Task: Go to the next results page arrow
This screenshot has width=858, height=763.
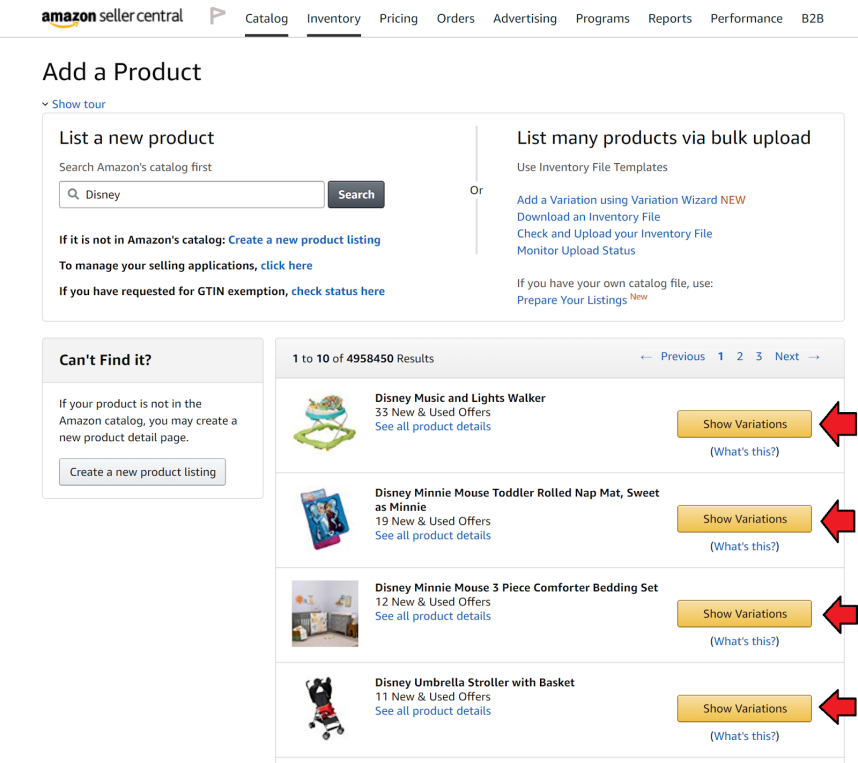Action: 813,357
